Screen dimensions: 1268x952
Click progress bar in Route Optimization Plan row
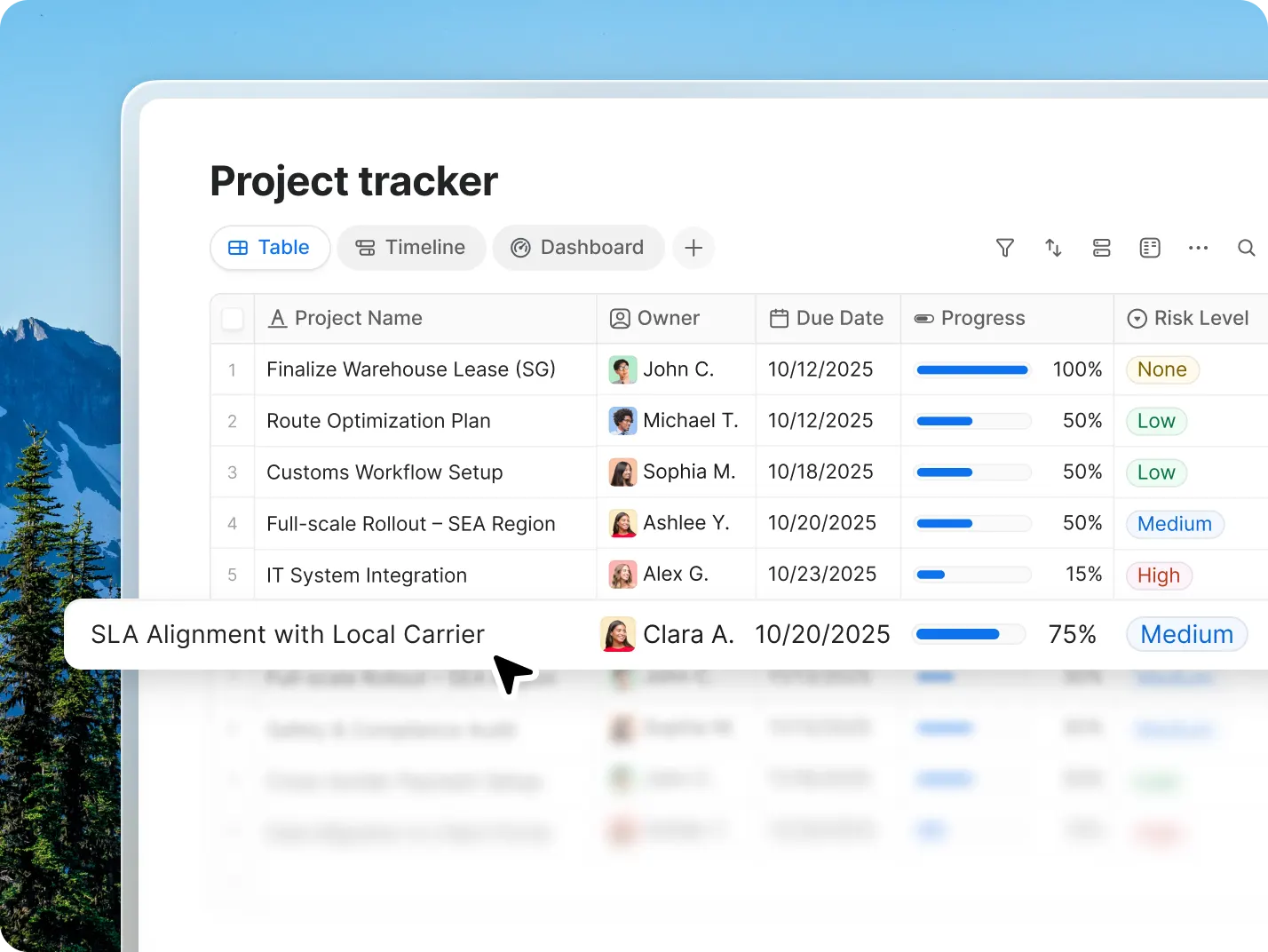[973, 421]
